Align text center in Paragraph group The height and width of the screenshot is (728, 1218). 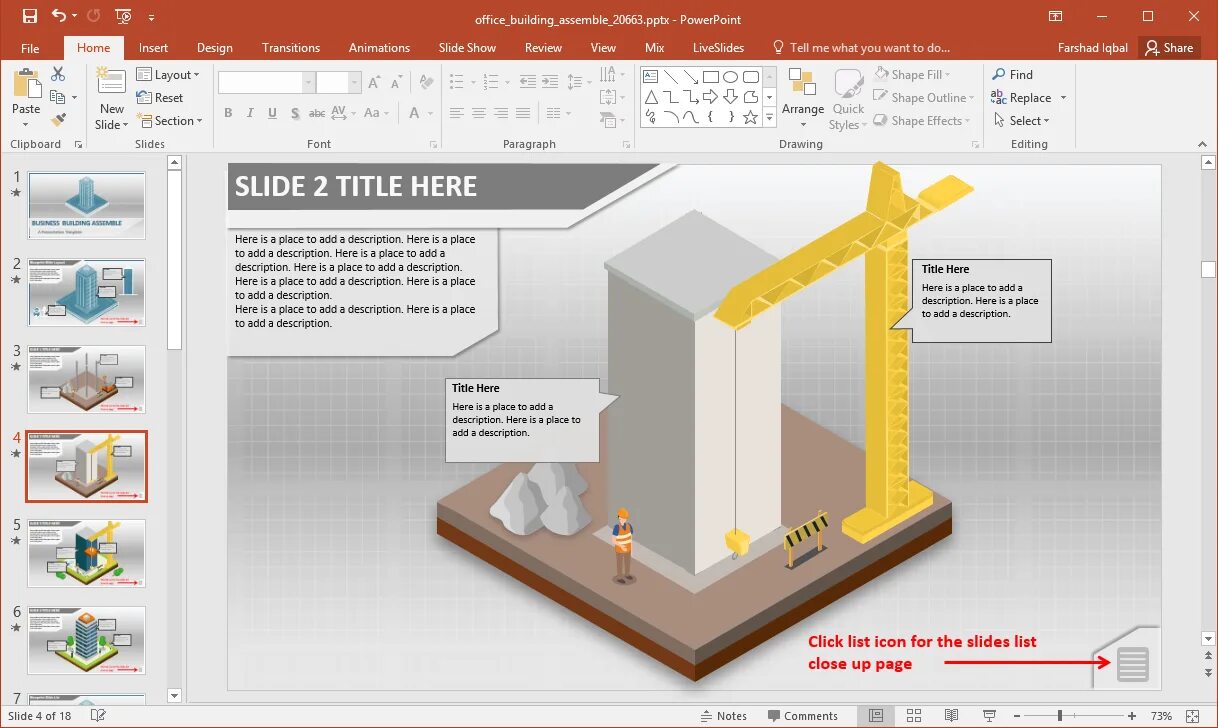tap(478, 113)
